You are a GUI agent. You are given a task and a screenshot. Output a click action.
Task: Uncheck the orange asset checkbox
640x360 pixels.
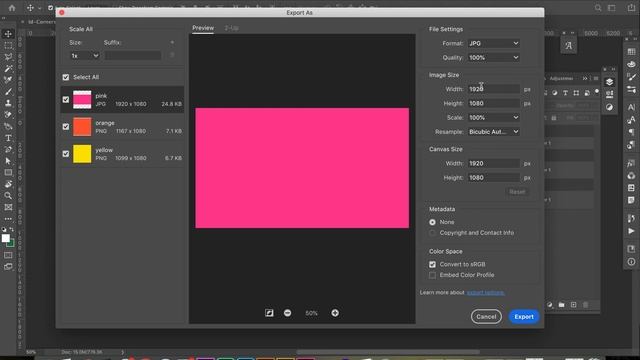(x=66, y=127)
